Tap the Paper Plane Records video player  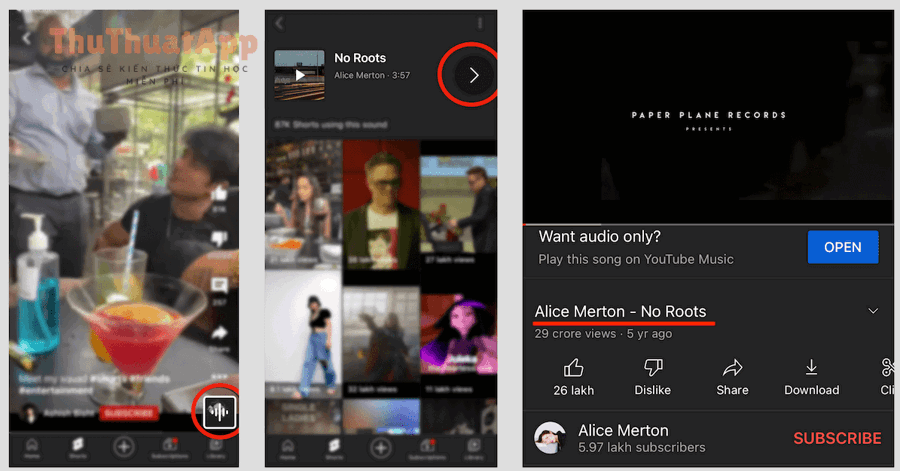tap(708, 116)
